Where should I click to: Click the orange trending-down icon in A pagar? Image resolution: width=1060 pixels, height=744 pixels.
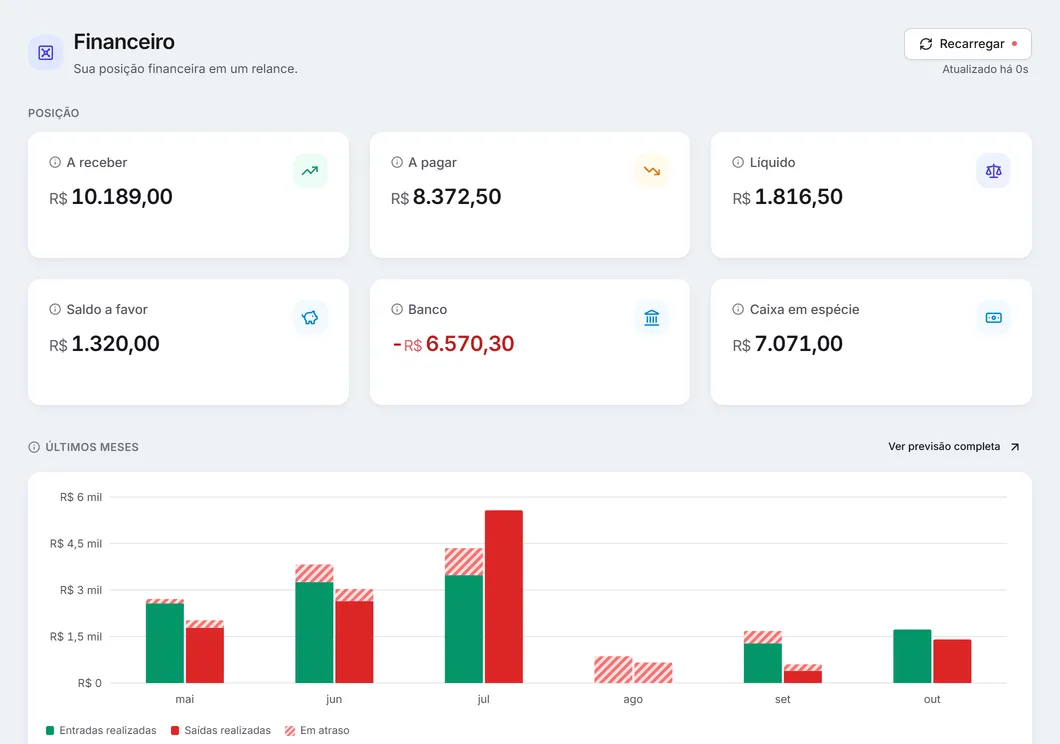click(652, 170)
